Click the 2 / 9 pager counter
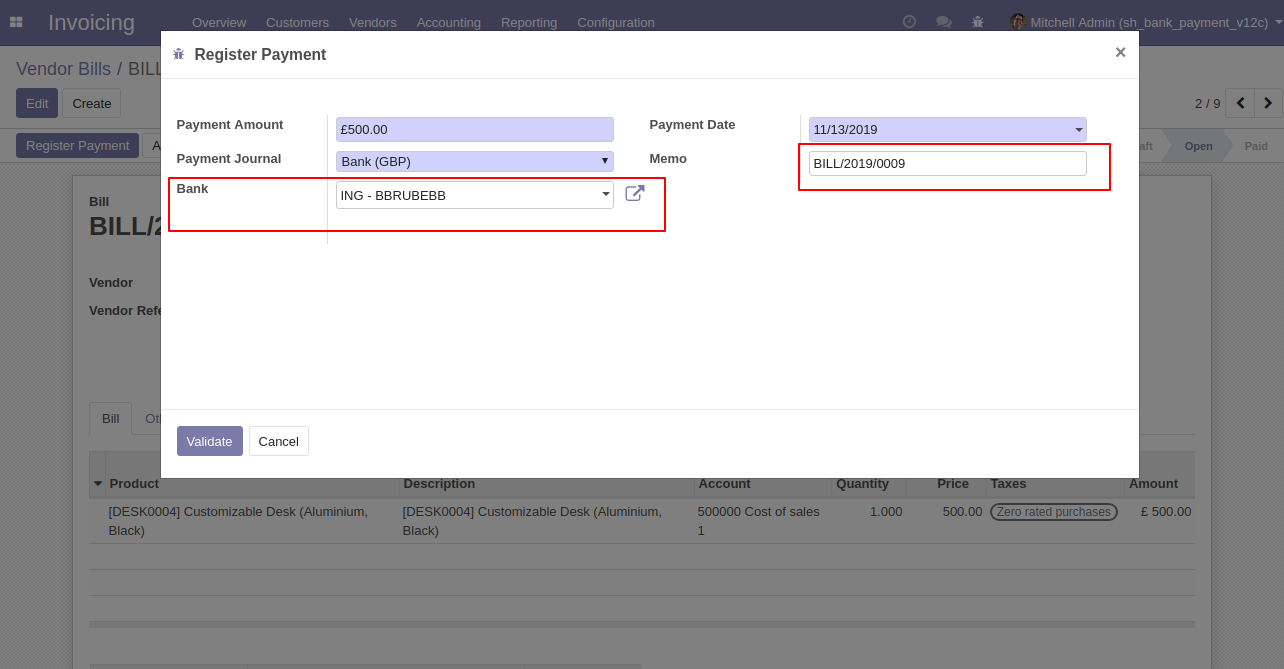This screenshot has height=669, width=1284. pyautogui.click(x=1207, y=103)
